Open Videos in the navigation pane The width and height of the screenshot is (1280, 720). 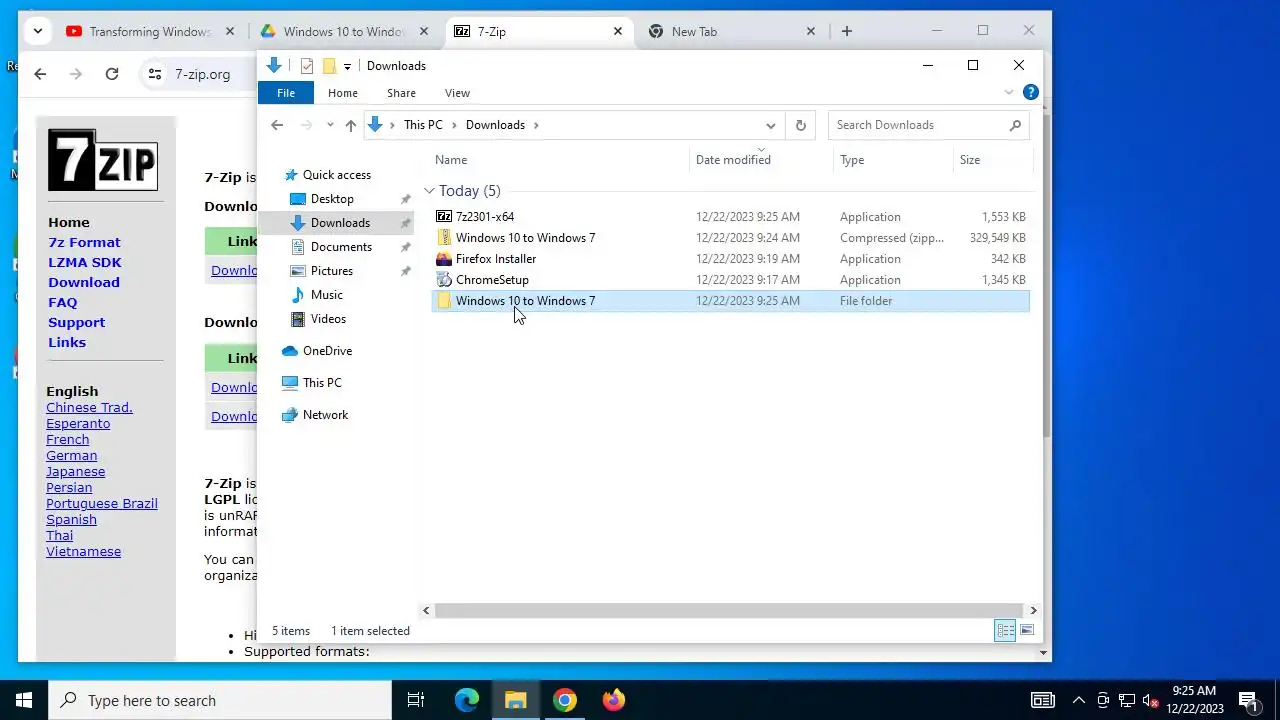328,319
